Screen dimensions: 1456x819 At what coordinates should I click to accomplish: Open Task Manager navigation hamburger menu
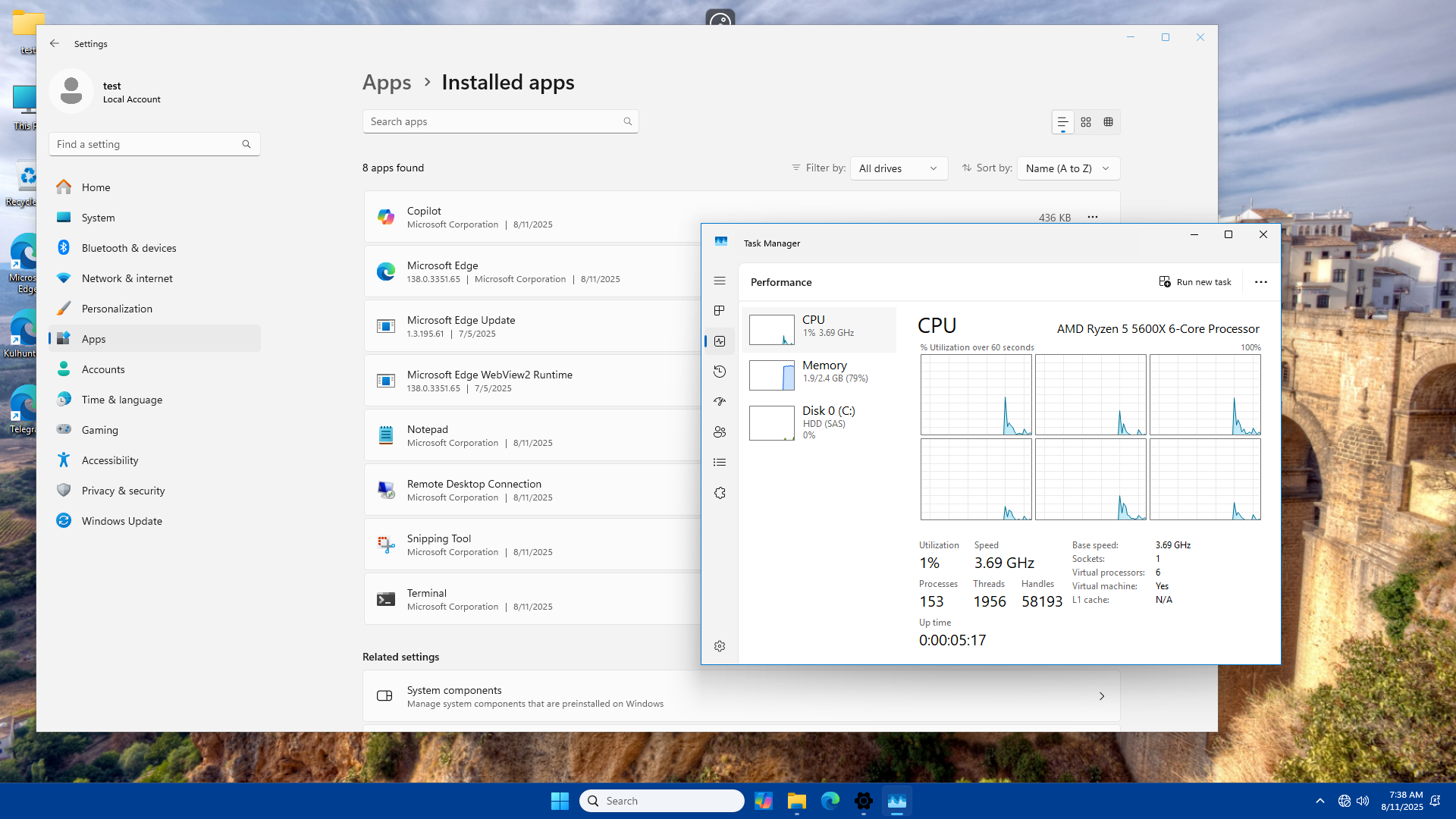(x=720, y=281)
